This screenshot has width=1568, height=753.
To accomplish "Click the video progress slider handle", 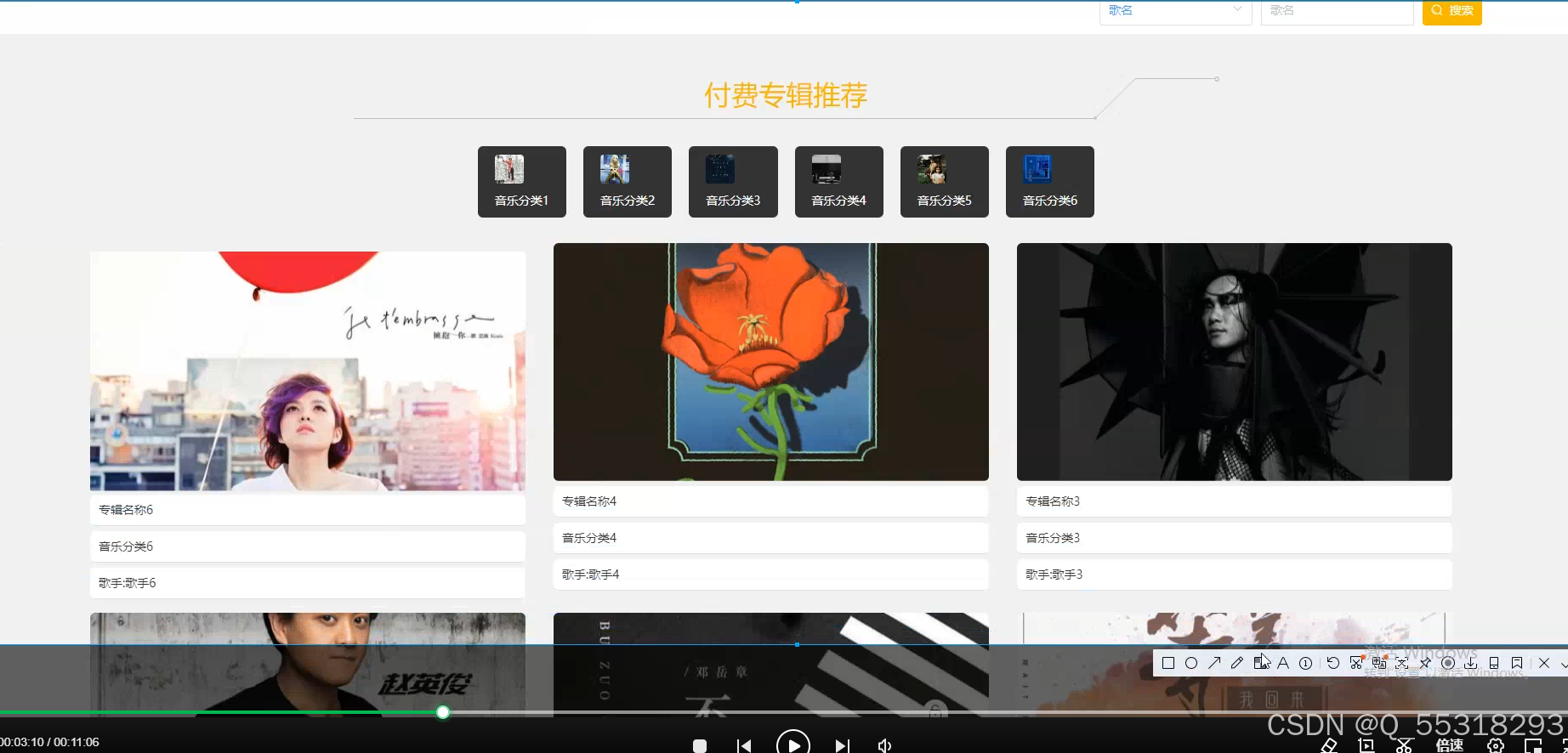I will point(443,712).
